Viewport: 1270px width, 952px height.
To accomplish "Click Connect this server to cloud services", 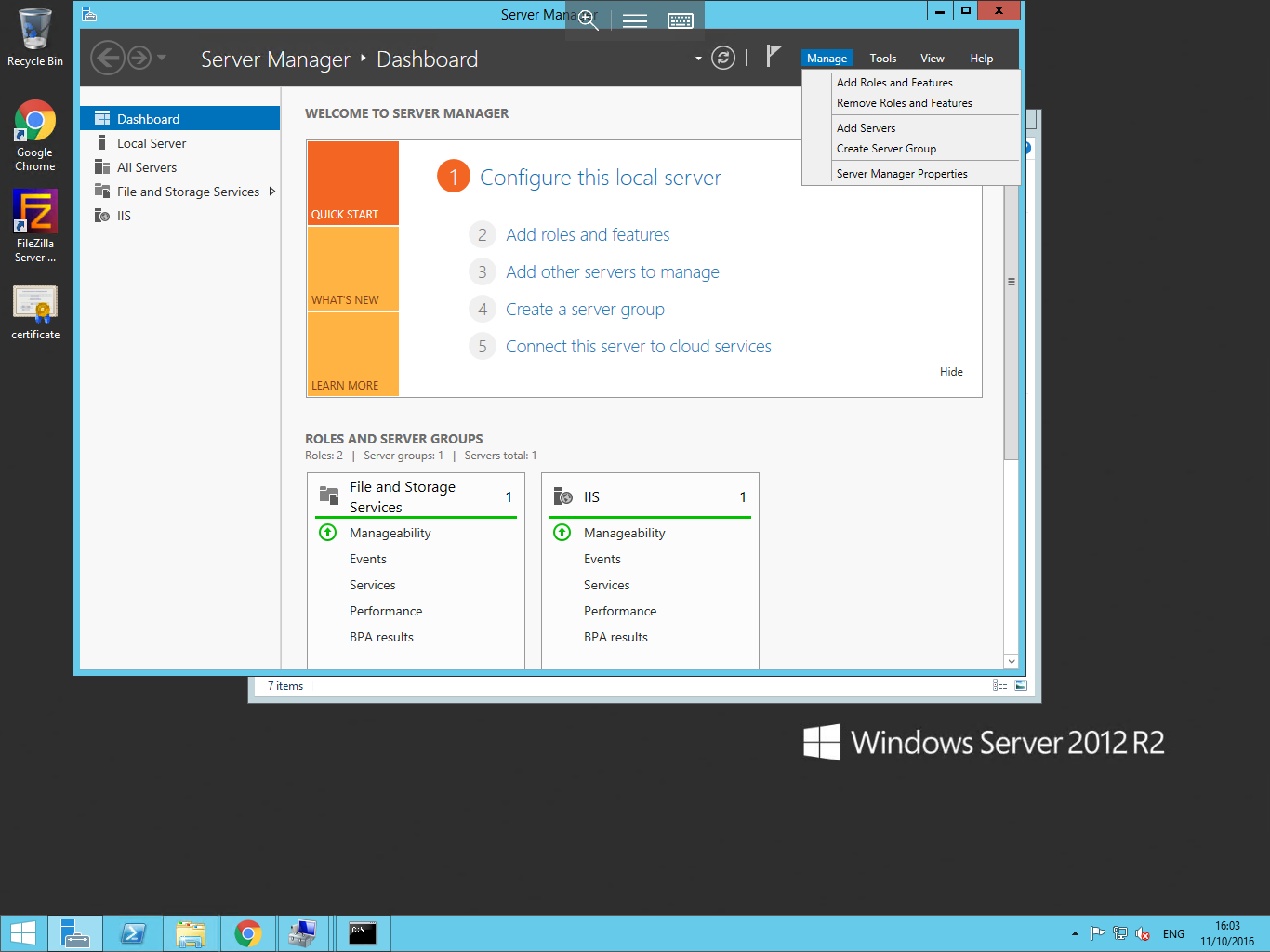I will click(638, 346).
